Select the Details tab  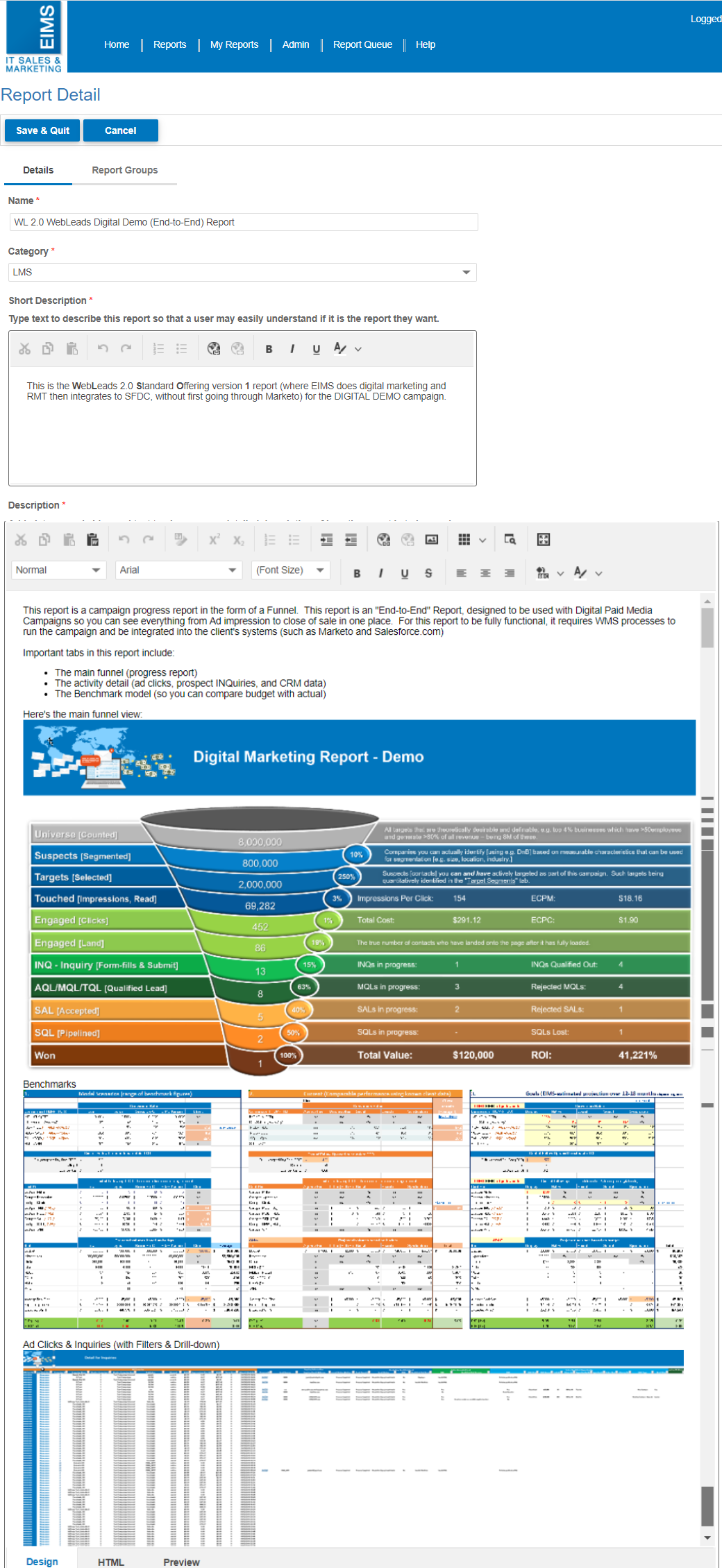tap(38, 170)
